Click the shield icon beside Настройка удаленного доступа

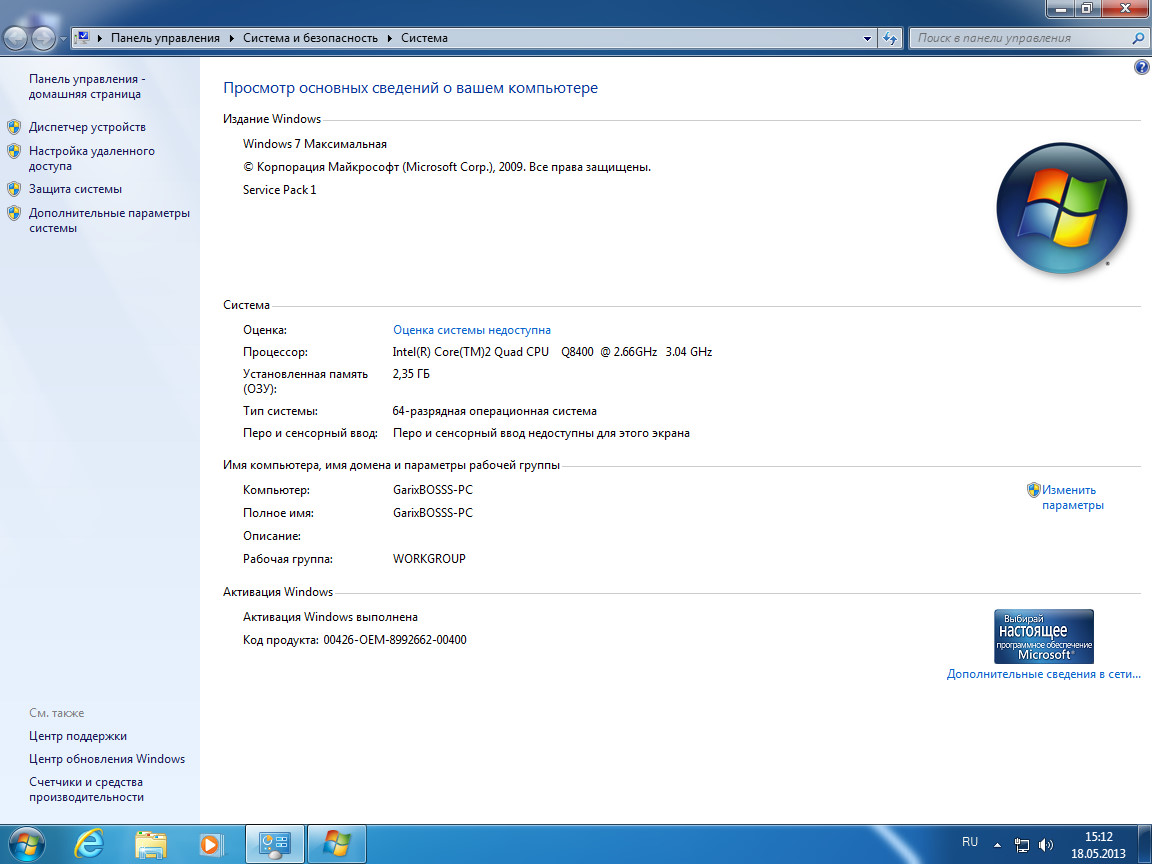[x=14, y=151]
